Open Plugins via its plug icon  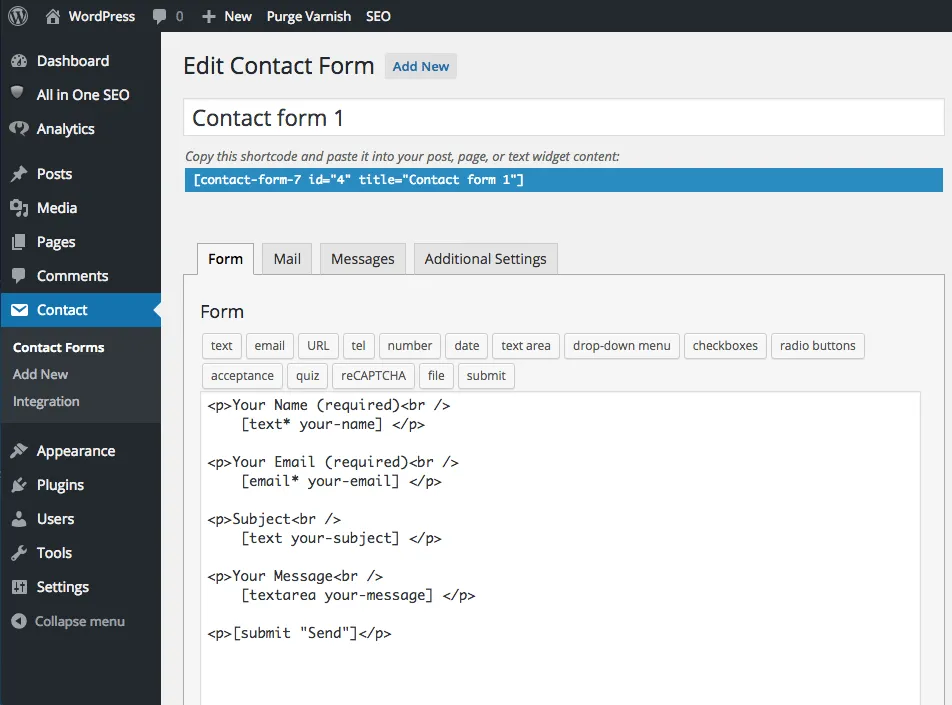(x=19, y=485)
